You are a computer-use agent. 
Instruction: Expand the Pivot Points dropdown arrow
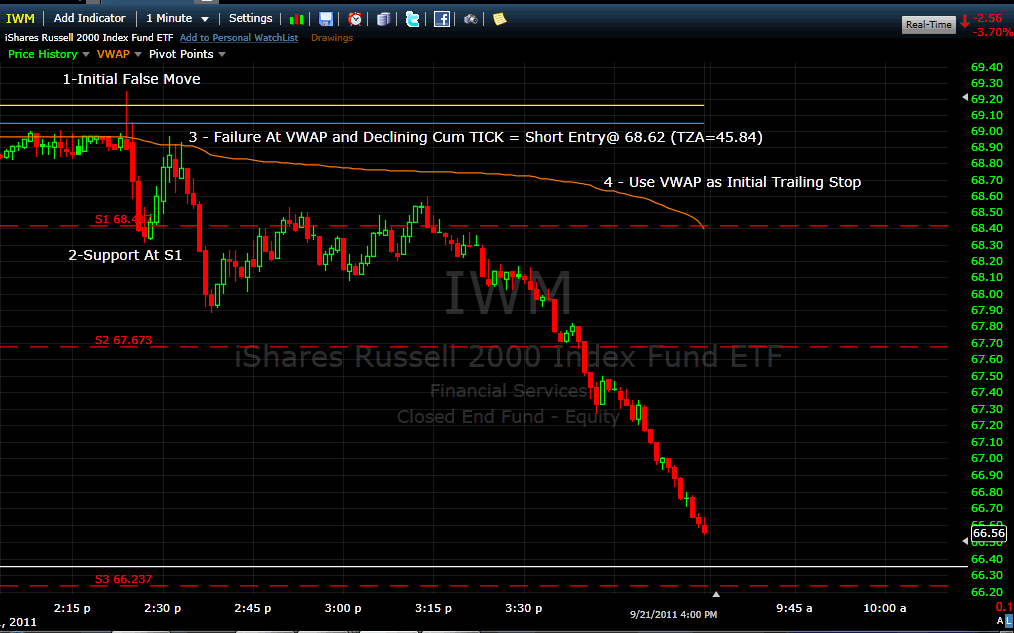[222, 54]
